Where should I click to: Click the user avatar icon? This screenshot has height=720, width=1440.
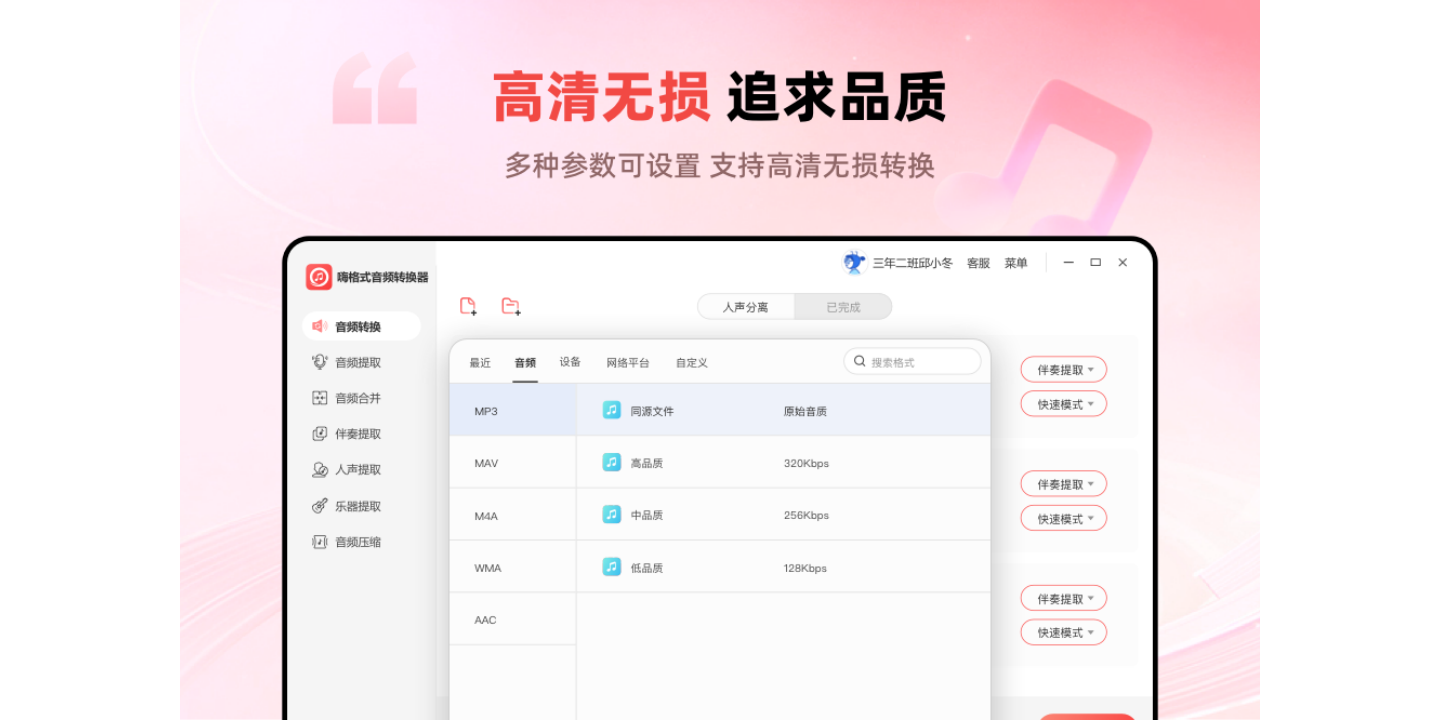(854, 263)
